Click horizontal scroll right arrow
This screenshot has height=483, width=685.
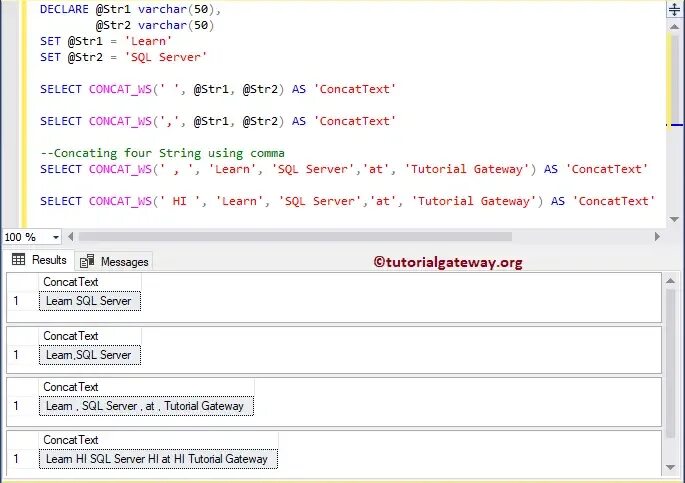coord(657,237)
